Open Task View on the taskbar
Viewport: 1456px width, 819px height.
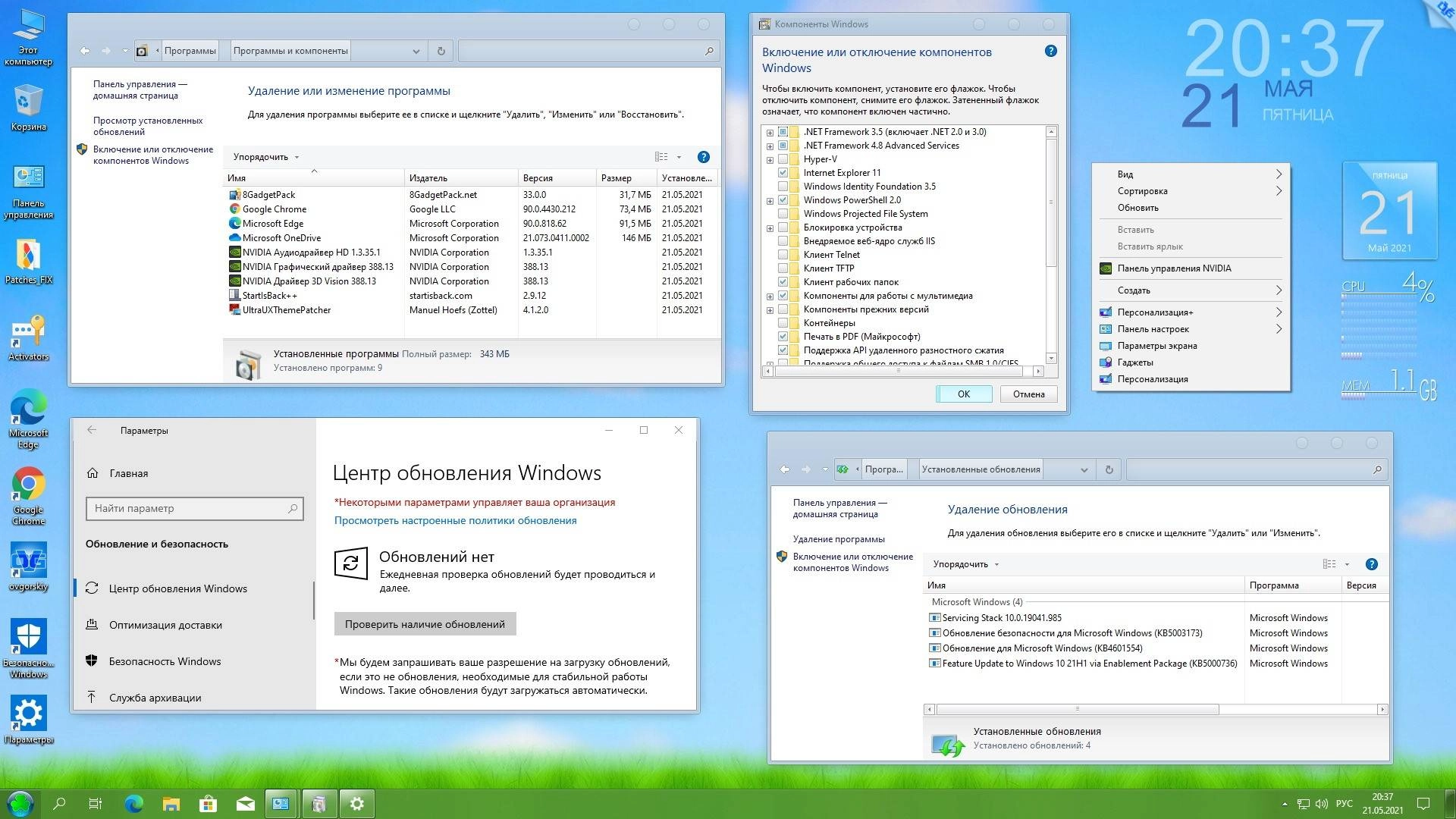[x=96, y=804]
